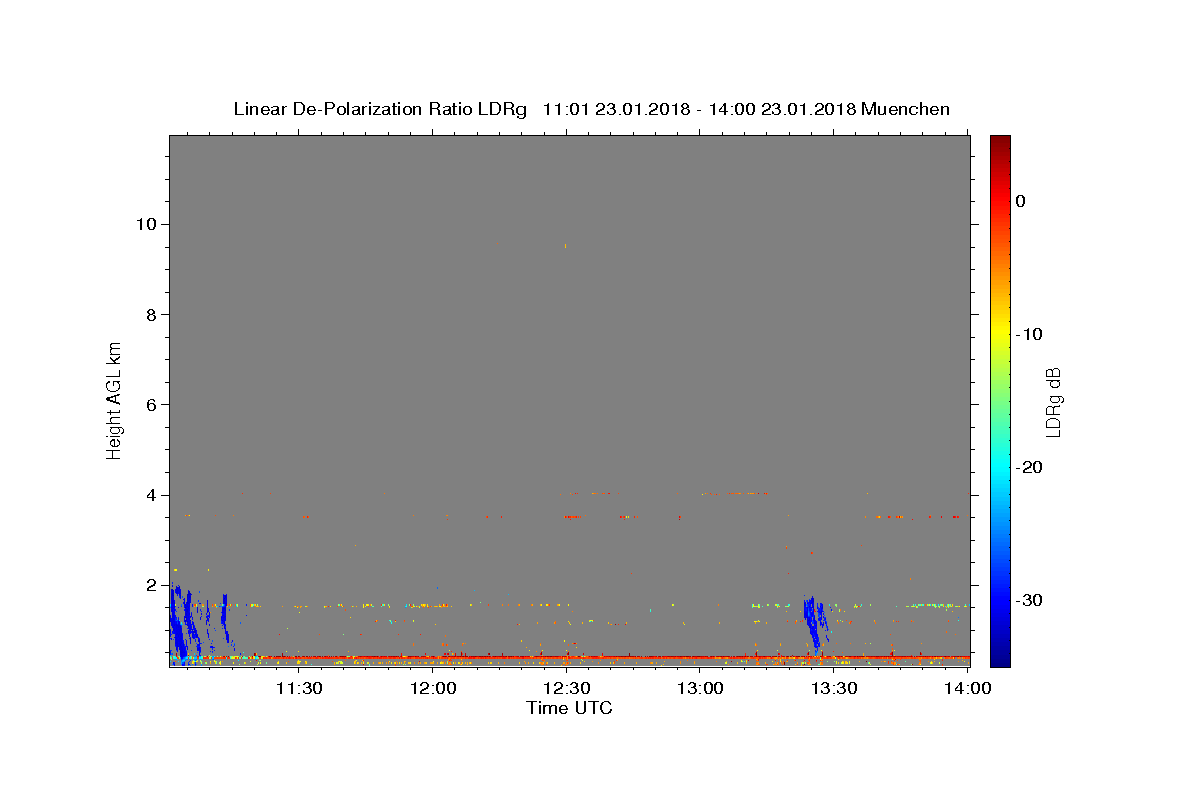This screenshot has height=800, width=1200.
Task: Click the 13:30 time tick label
Action: [x=834, y=688]
